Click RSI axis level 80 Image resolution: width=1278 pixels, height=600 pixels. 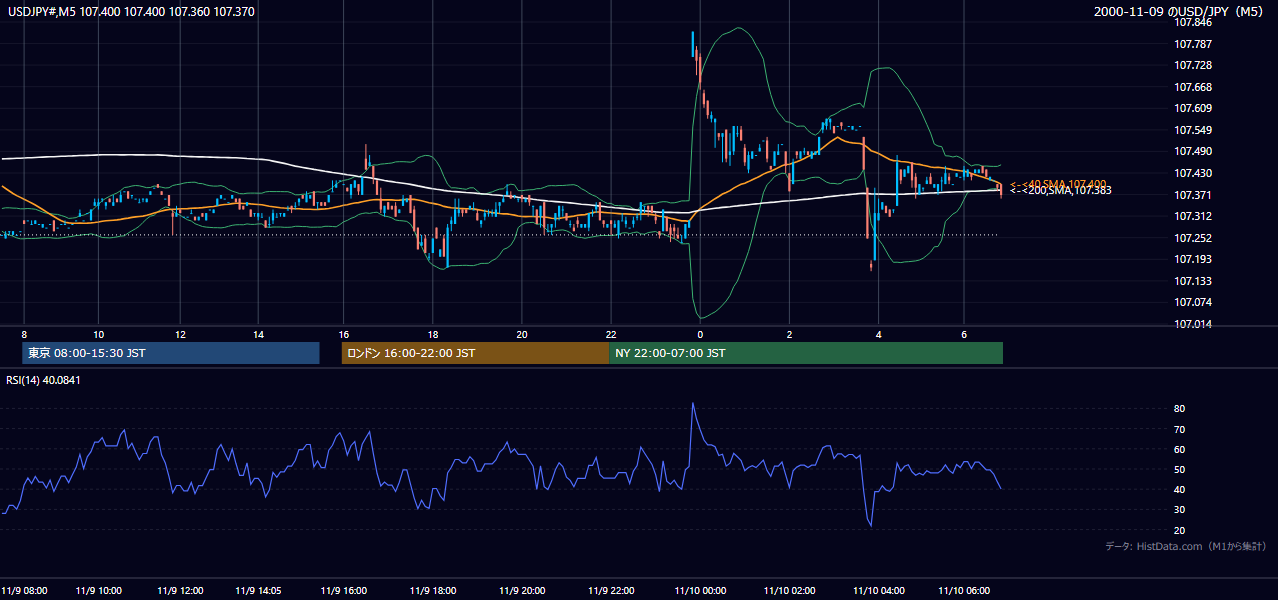point(1180,409)
